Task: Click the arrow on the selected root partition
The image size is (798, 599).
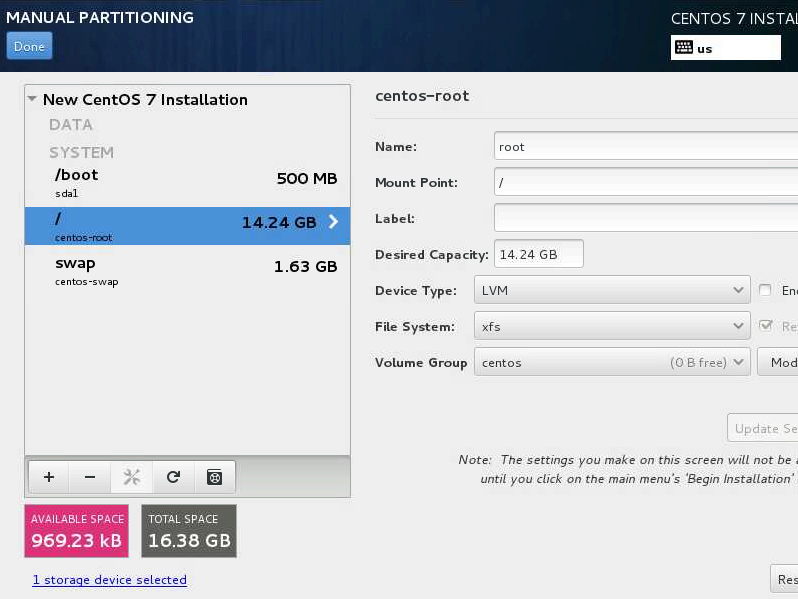Action: (334, 223)
